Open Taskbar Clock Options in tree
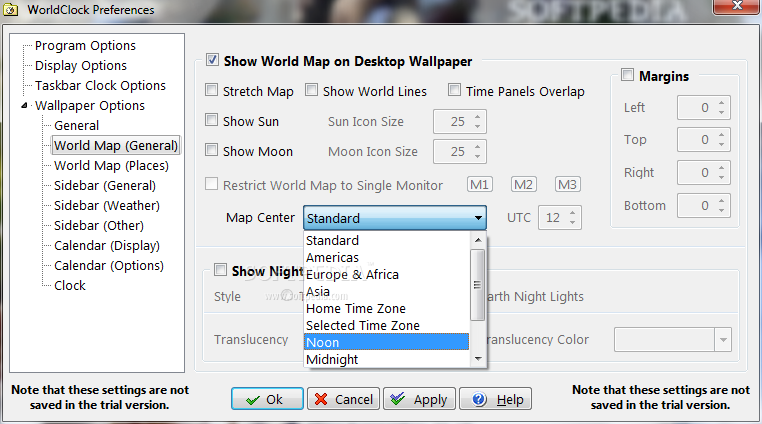 pos(100,86)
